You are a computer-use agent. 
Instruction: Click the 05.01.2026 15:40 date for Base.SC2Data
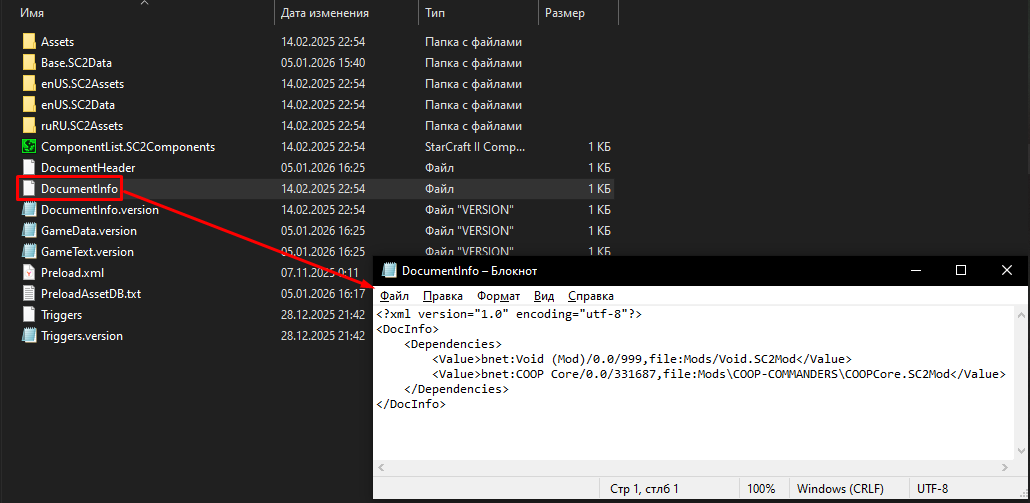coord(323,63)
